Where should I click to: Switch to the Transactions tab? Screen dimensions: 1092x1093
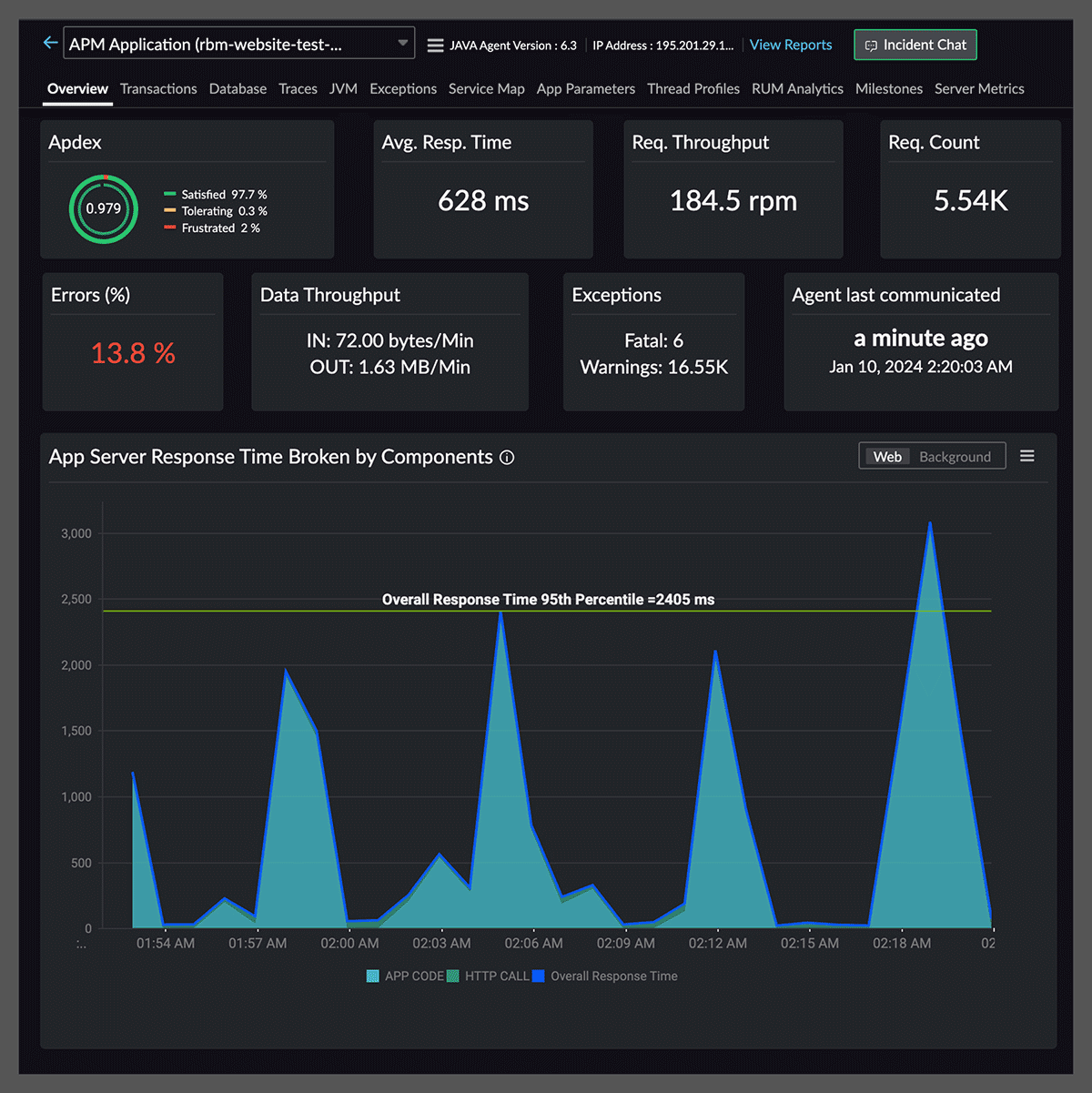pos(158,89)
